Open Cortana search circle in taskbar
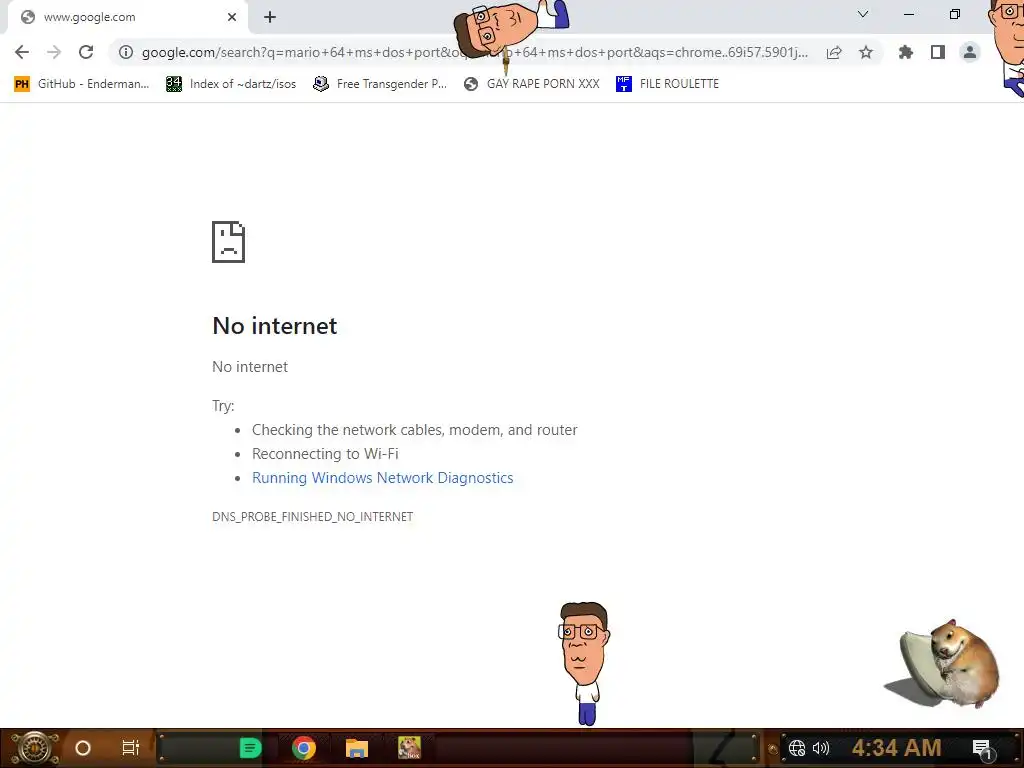This screenshot has width=1024, height=768. [83, 748]
